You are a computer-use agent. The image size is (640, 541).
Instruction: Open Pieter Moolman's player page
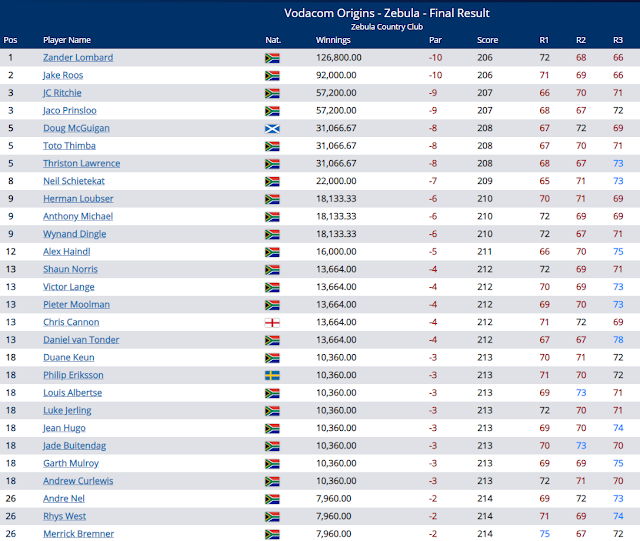(x=76, y=305)
